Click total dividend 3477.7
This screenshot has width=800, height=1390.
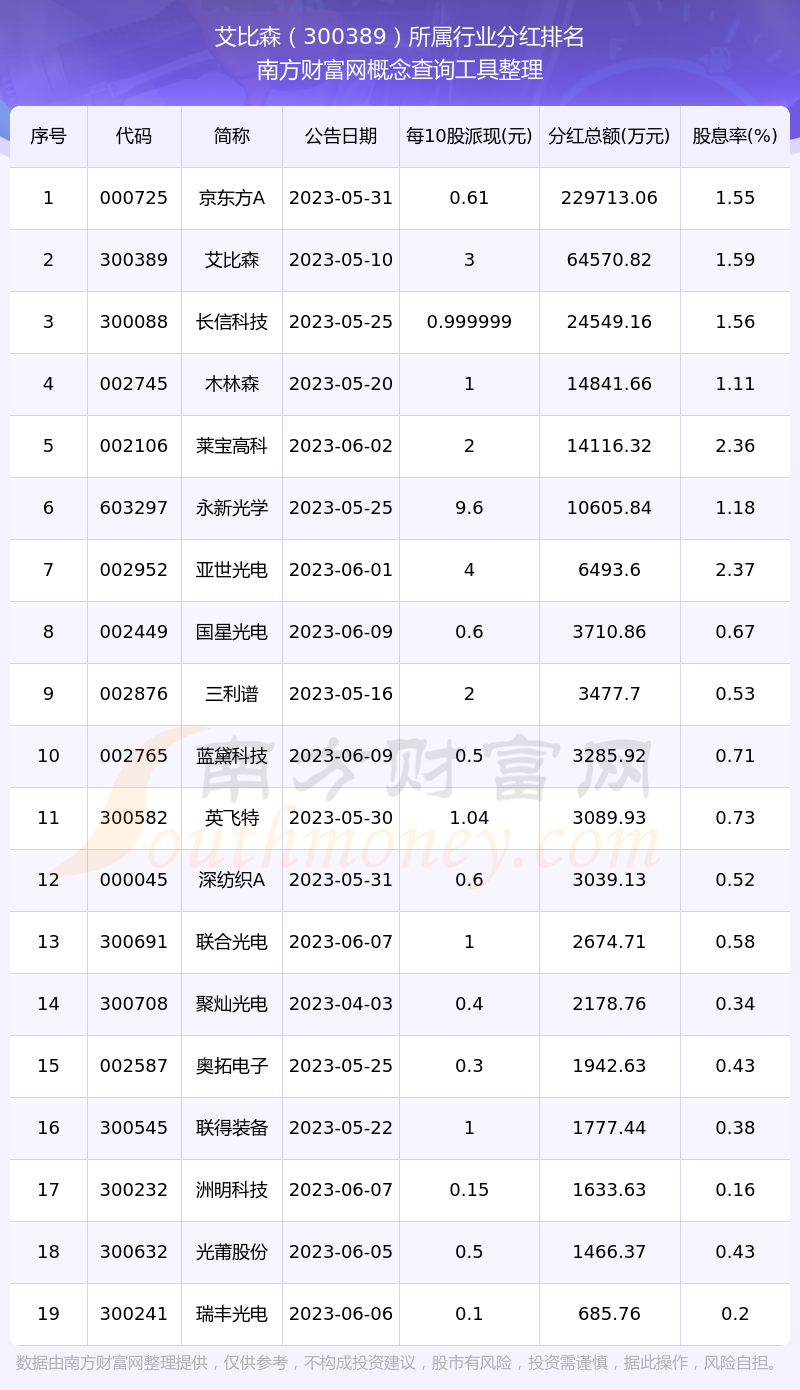tap(610, 694)
